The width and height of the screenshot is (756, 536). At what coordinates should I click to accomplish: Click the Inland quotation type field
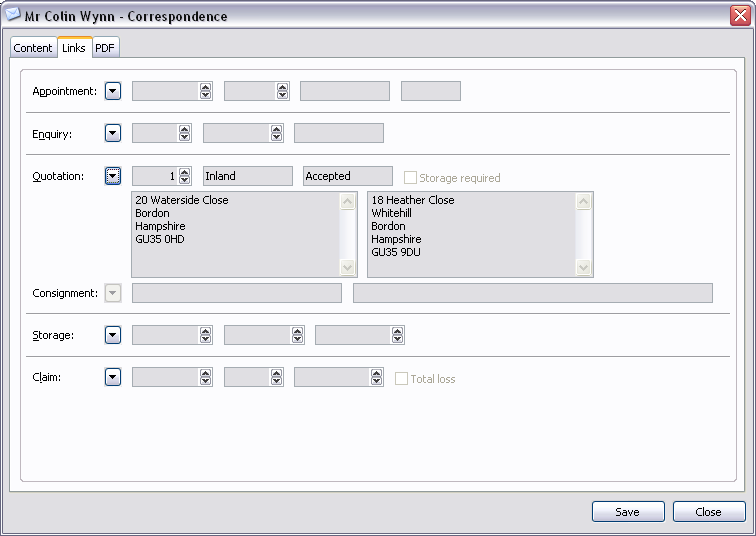coord(248,176)
